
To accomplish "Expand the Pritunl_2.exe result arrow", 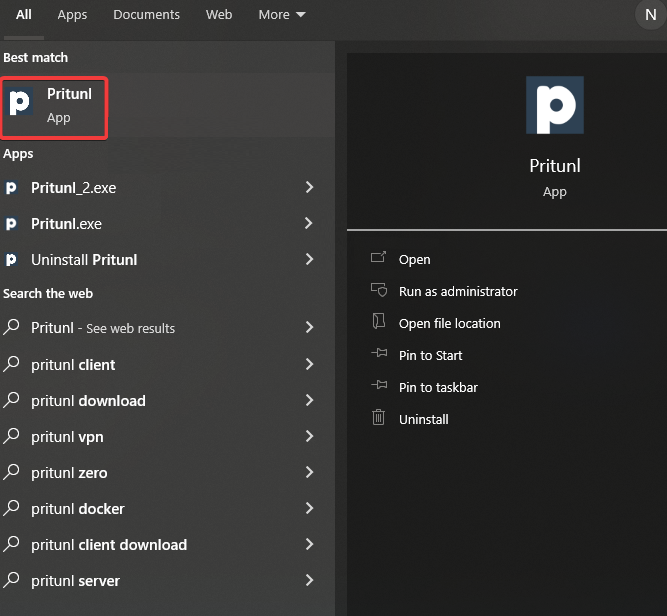I will point(309,187).
